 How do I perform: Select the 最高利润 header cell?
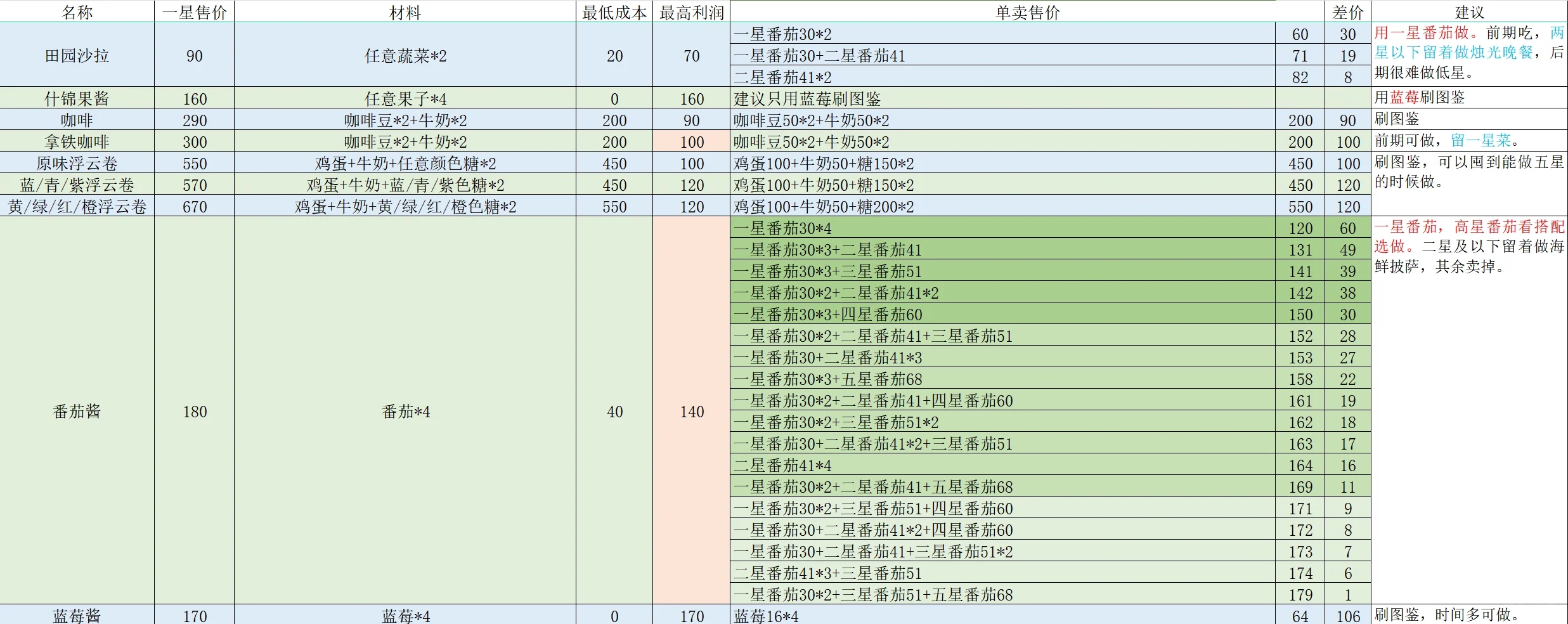(x=691, y=11)
